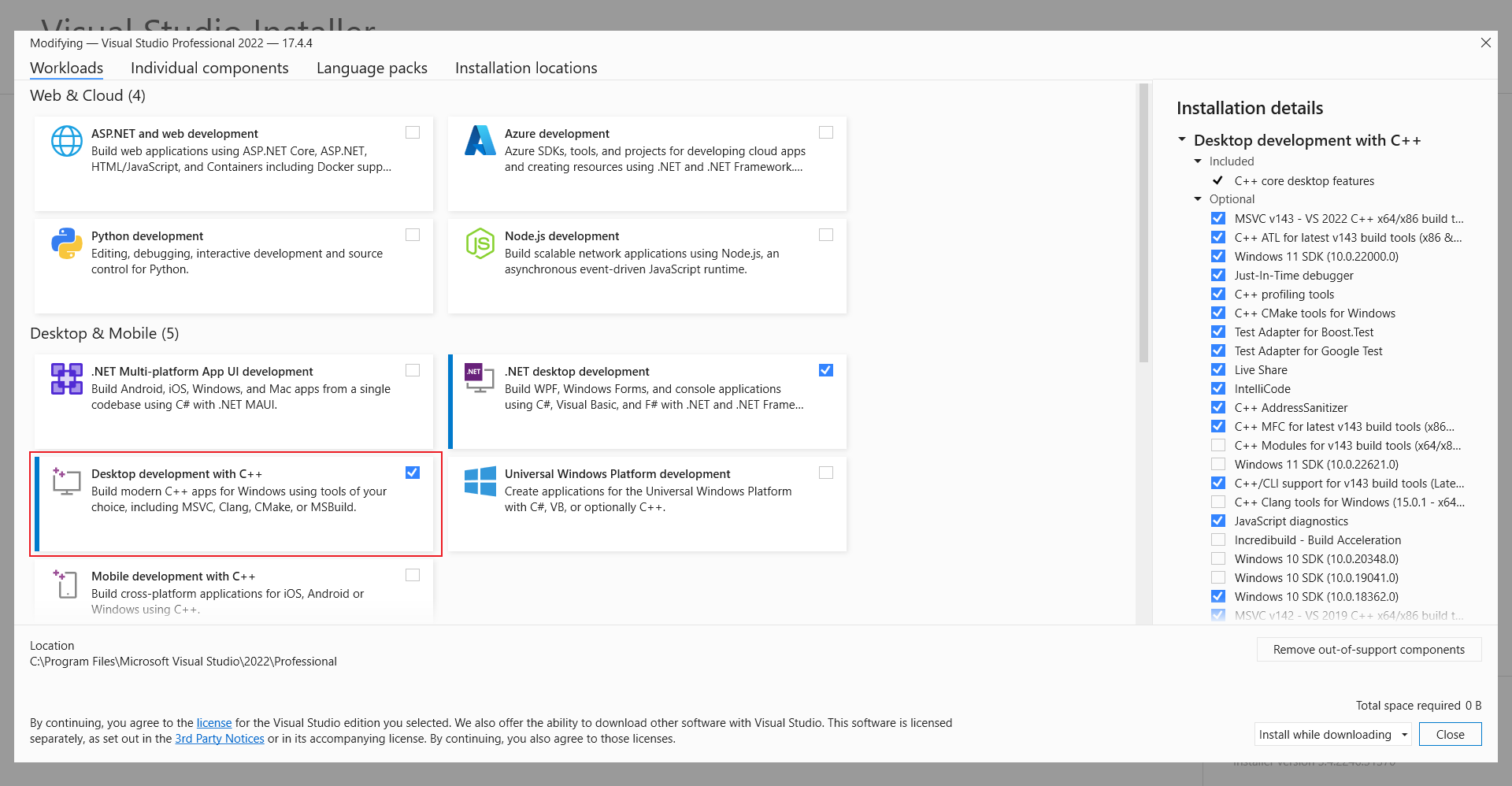This screenshot has width=1512, height=786.
Task: Click the Azure development logo icon
Action: 480,140
